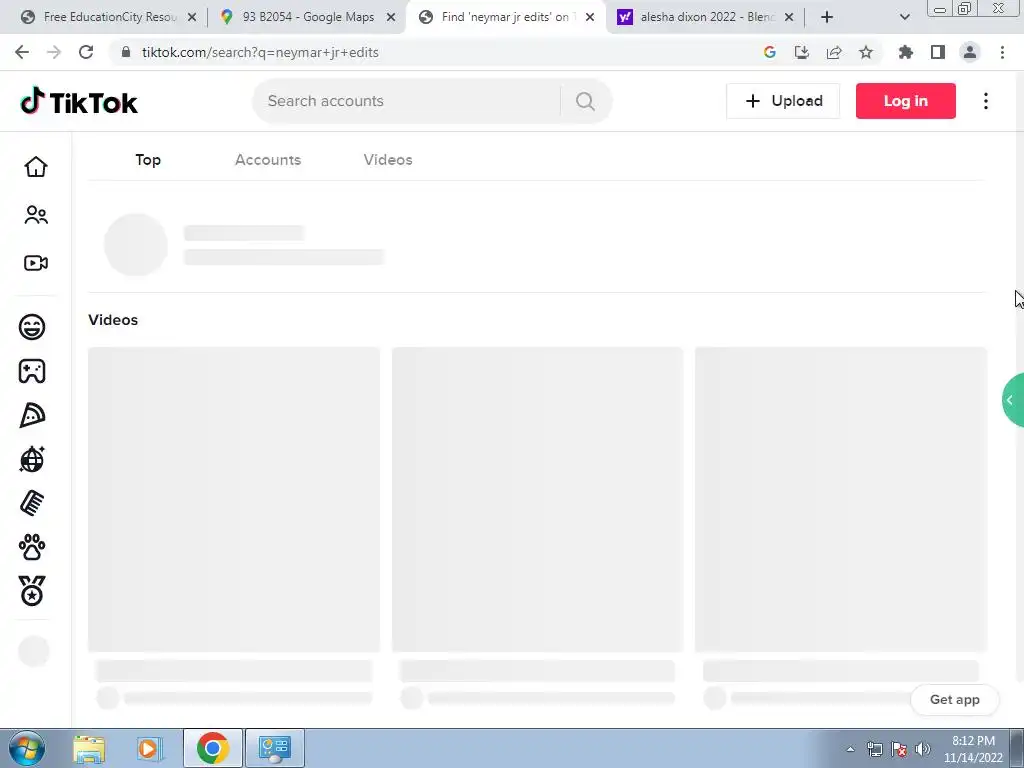Toggle Chrome side panel icon

pyautogui.click(x=938, y=52)
